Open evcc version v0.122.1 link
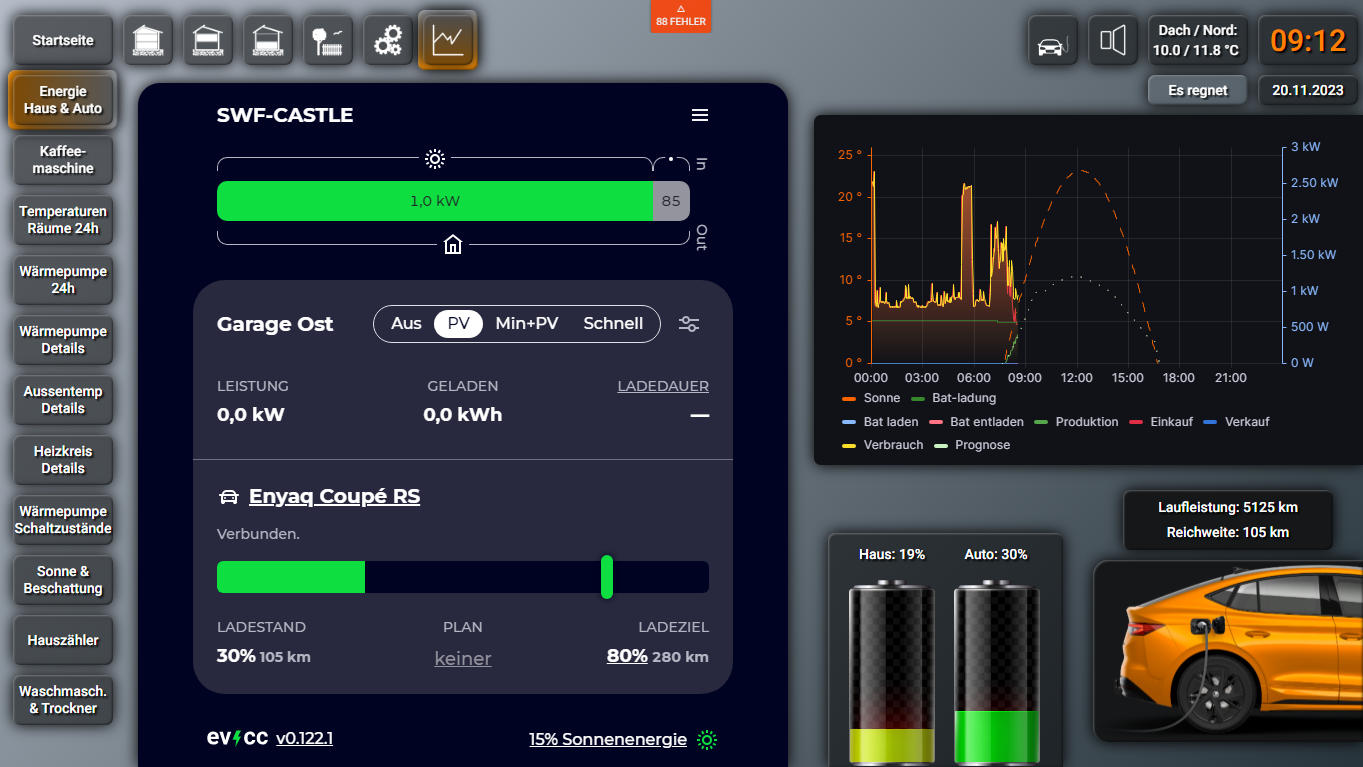The width and height of the screenshot is (1363, 767). [x=305, y=739]
